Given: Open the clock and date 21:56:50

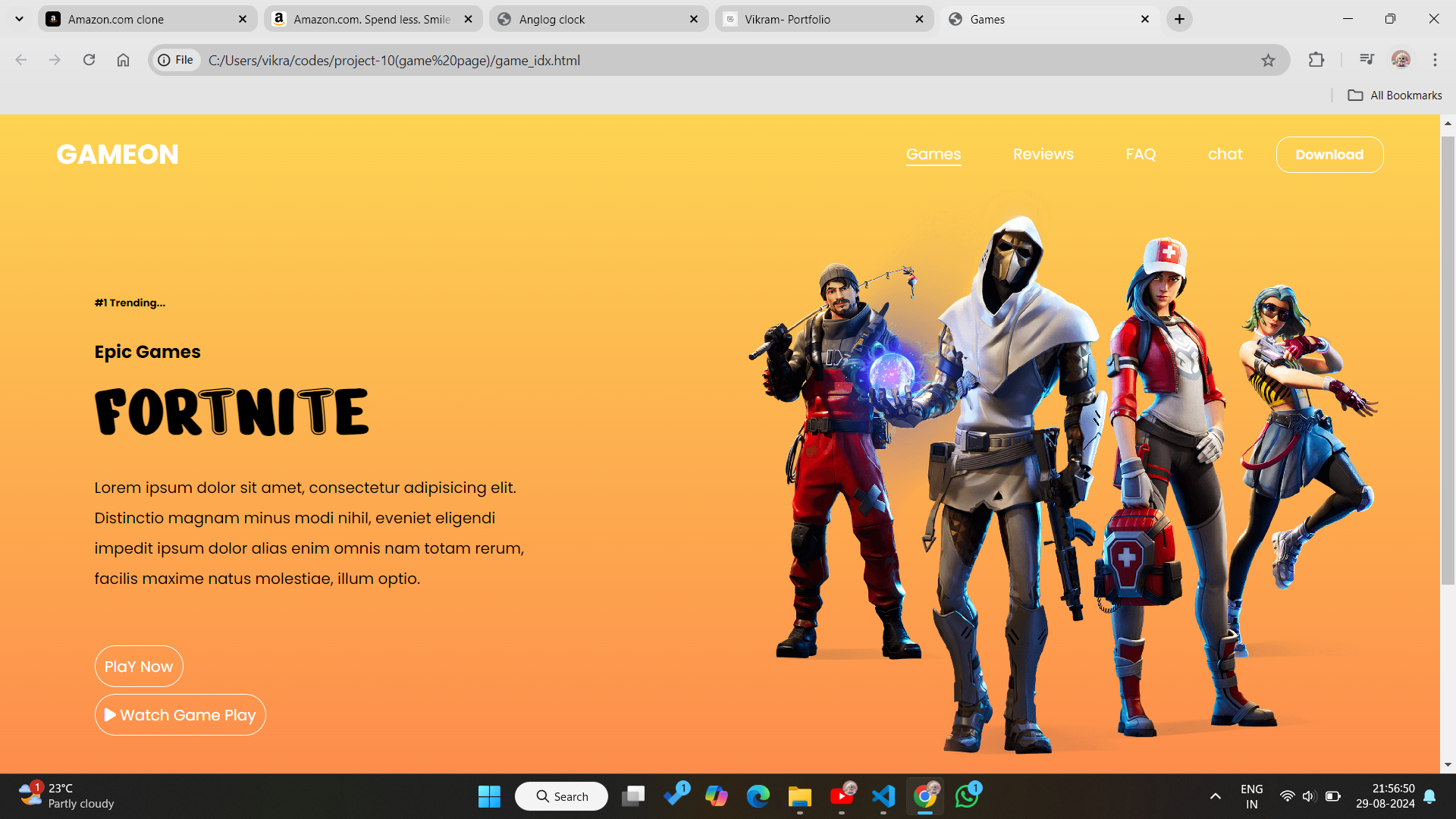Looking at the screenshot, I should coord(1385,796).
